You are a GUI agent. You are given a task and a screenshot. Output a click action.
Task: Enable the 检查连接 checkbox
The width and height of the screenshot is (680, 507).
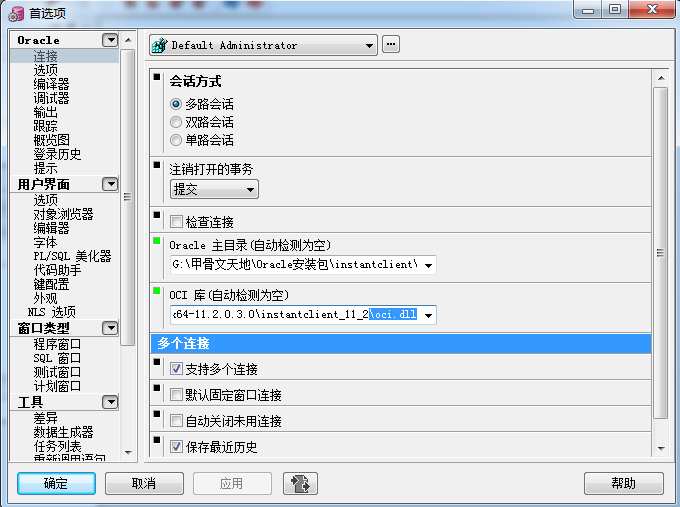(176, 222)
